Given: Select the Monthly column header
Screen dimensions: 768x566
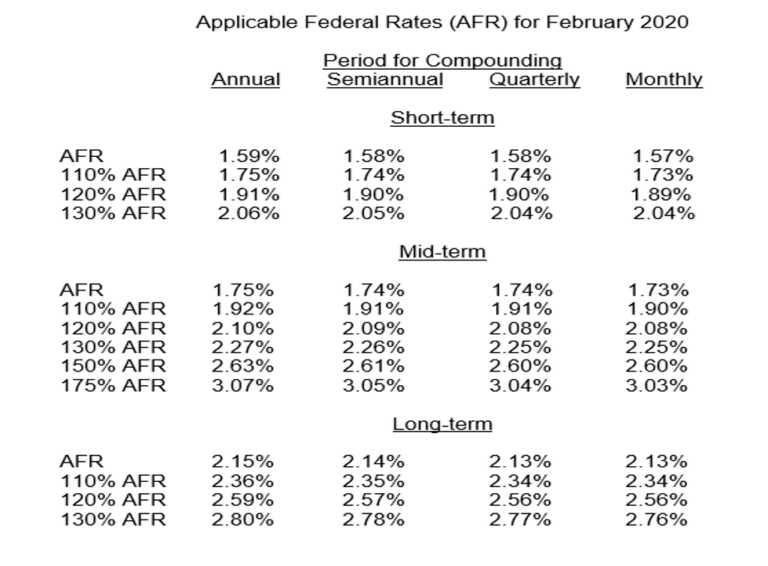Looking at the screenshot, I should 663,80.
